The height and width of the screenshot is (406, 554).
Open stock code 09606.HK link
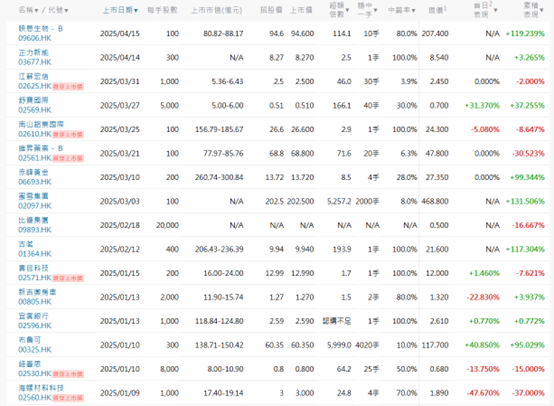click(x=35, y=38)
